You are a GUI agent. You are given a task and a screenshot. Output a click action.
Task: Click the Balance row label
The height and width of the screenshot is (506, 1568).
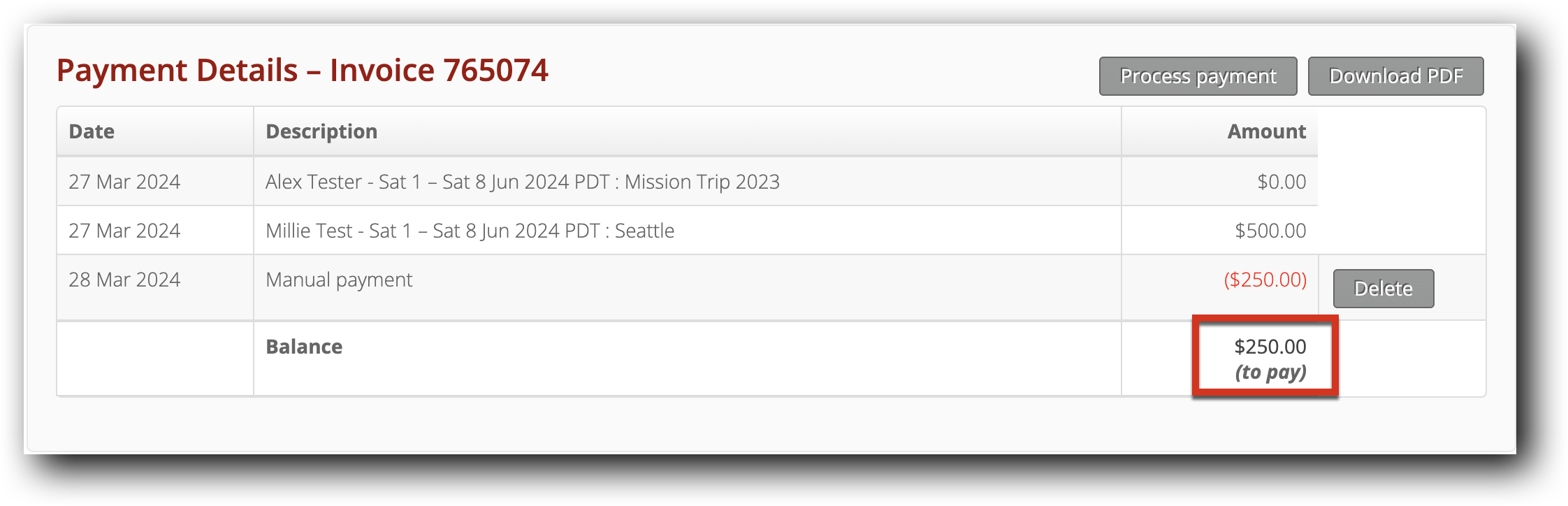pyautogui.click(x=303, y=346)
